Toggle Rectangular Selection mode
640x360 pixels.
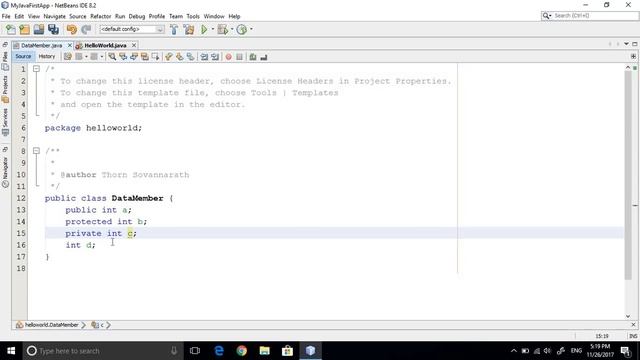[x=156, y=57]
